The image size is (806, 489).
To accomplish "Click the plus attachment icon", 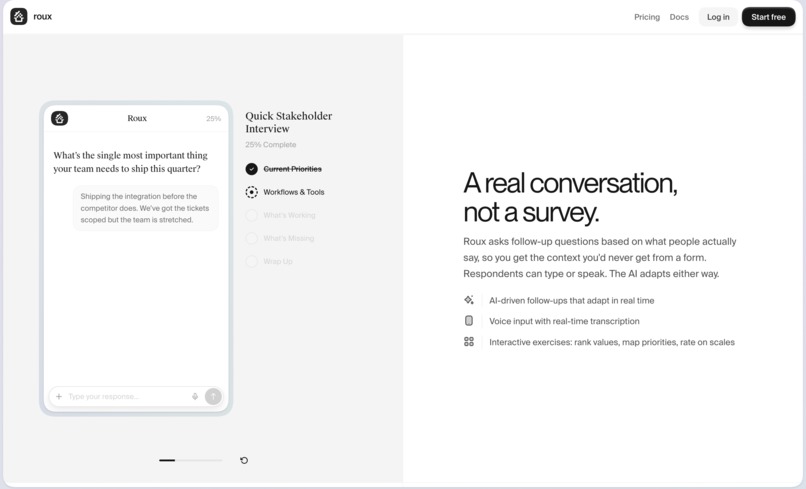I will pyautogui.click(x=59, y=396).
